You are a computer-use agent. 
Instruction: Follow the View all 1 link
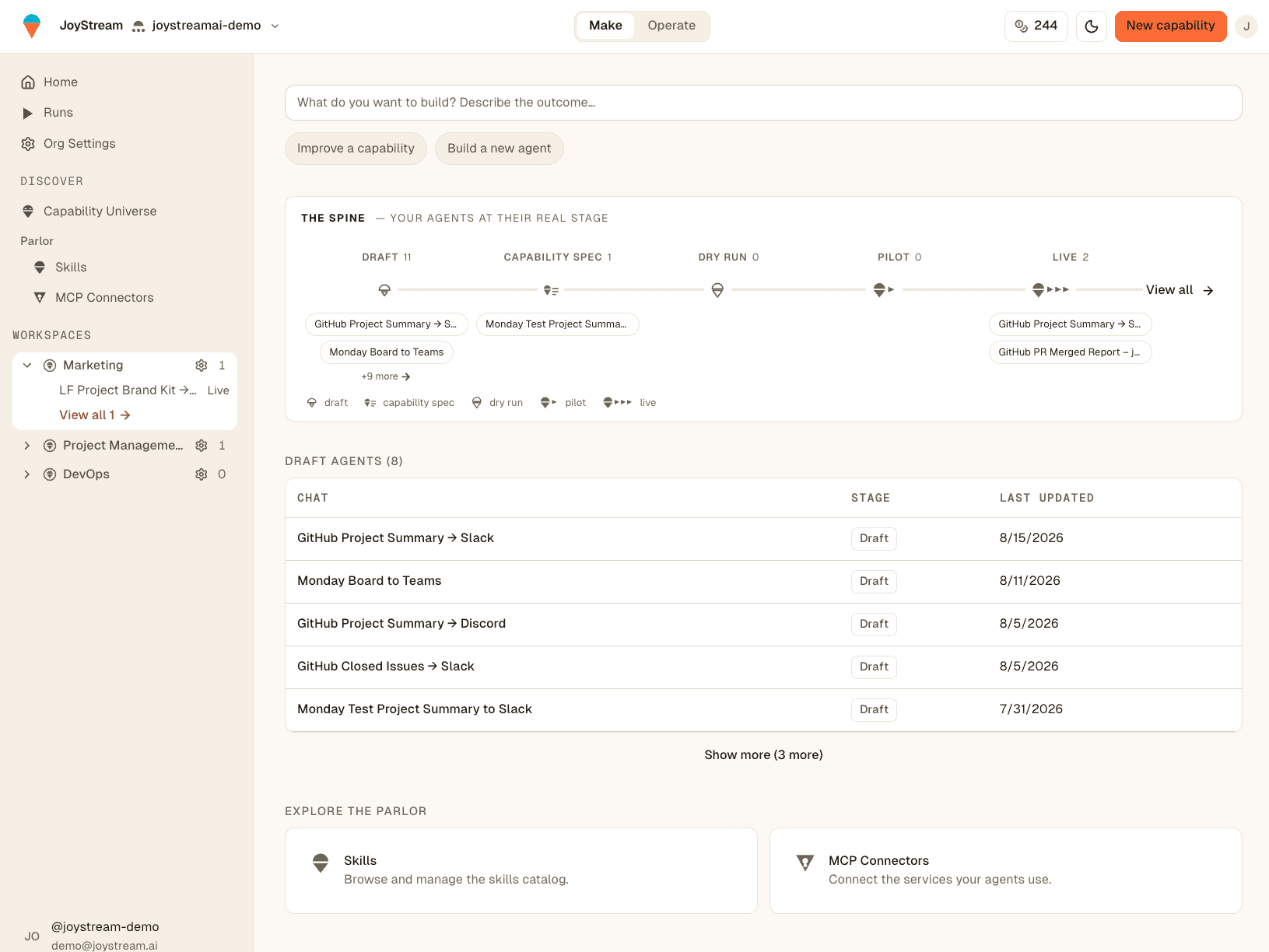tap(94, 415)
